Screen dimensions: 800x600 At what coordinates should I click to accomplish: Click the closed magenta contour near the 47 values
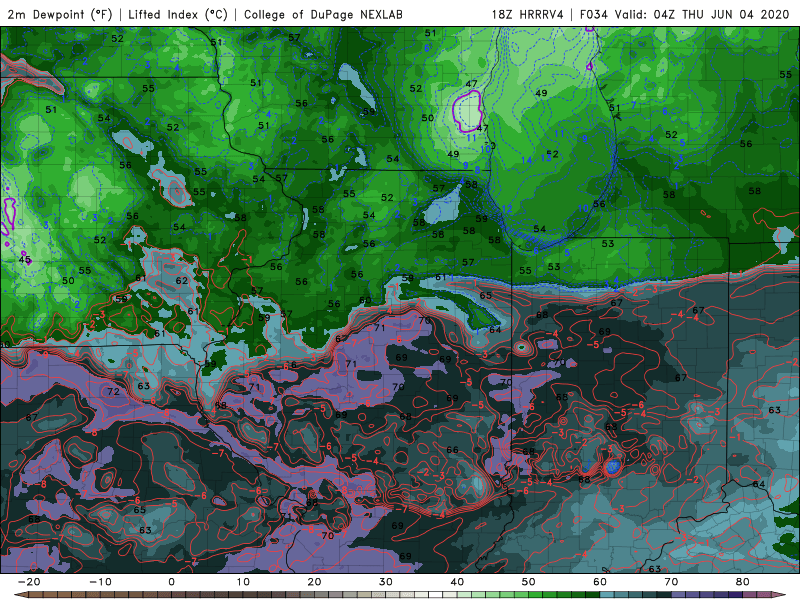coord(467,111)
